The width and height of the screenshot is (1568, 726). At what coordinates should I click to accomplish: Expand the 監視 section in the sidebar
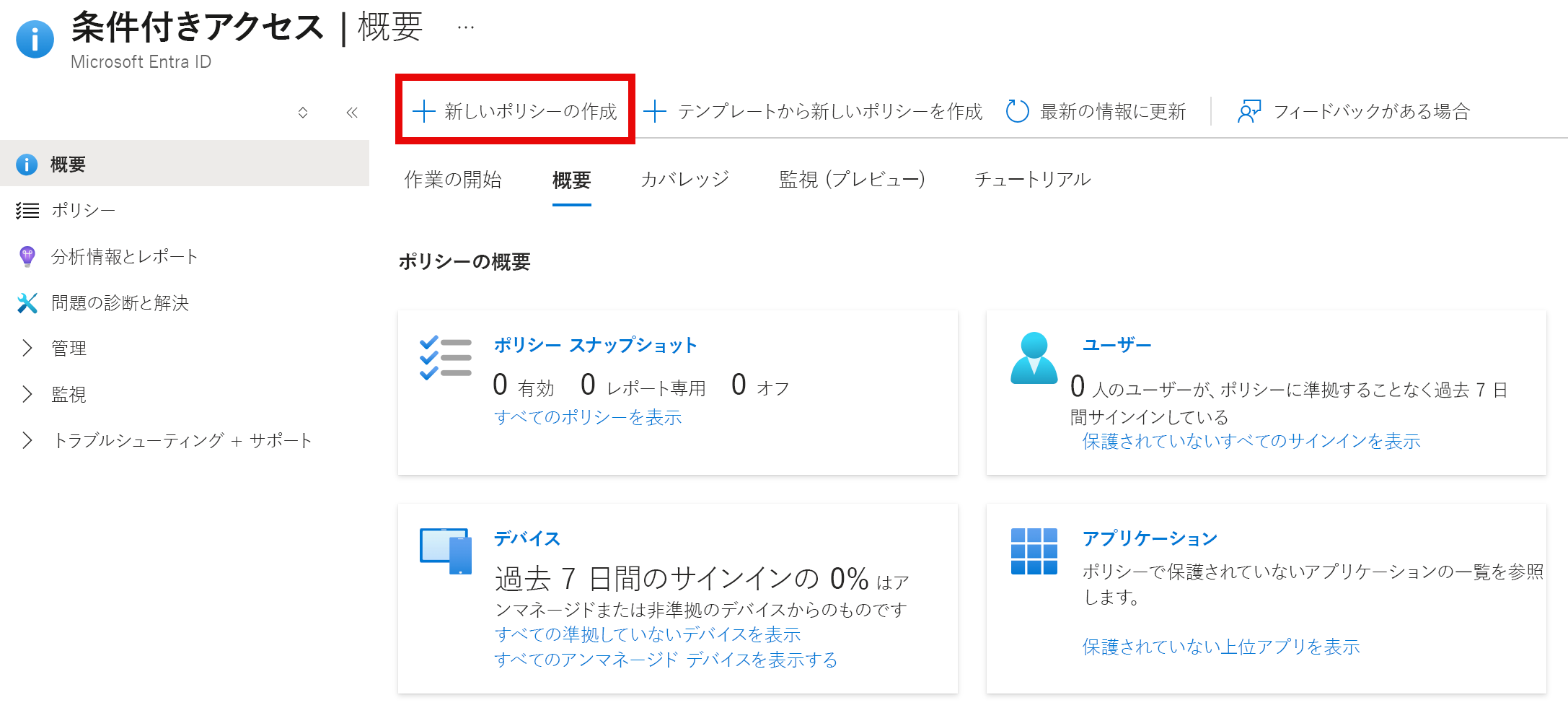point(27,394)
